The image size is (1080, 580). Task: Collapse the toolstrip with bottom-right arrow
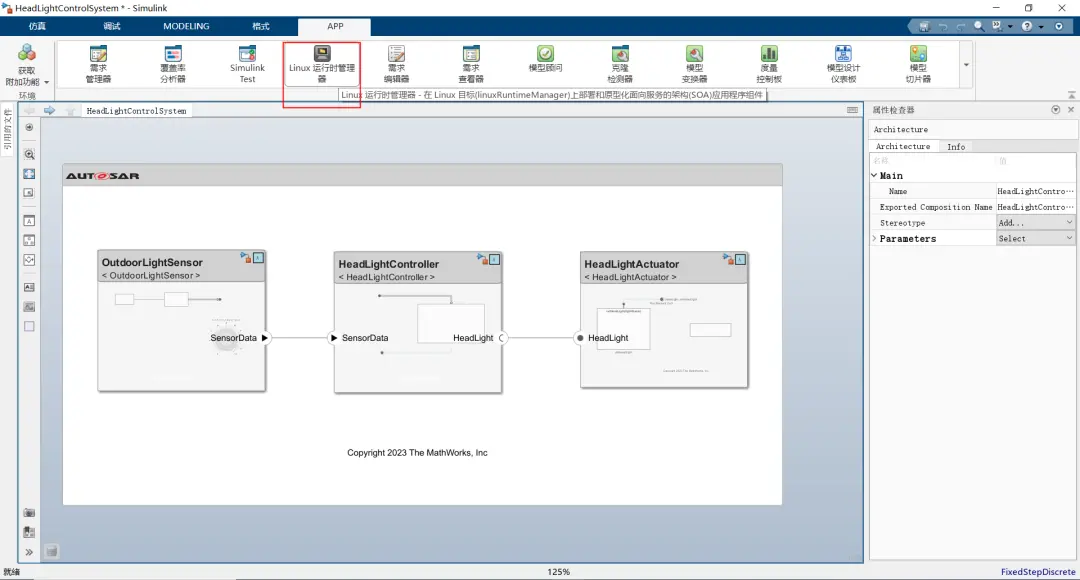[x=1071, y=95]
